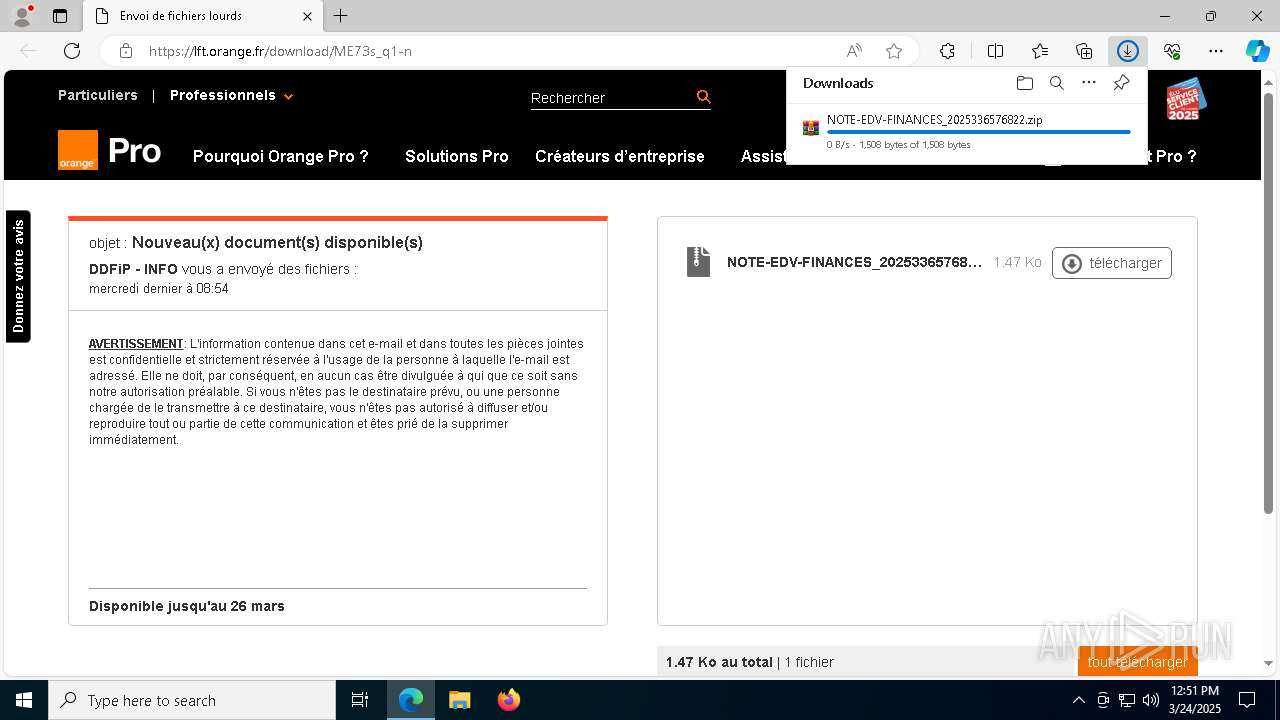
Task: Click the taskbar search box
Action: 192,700
